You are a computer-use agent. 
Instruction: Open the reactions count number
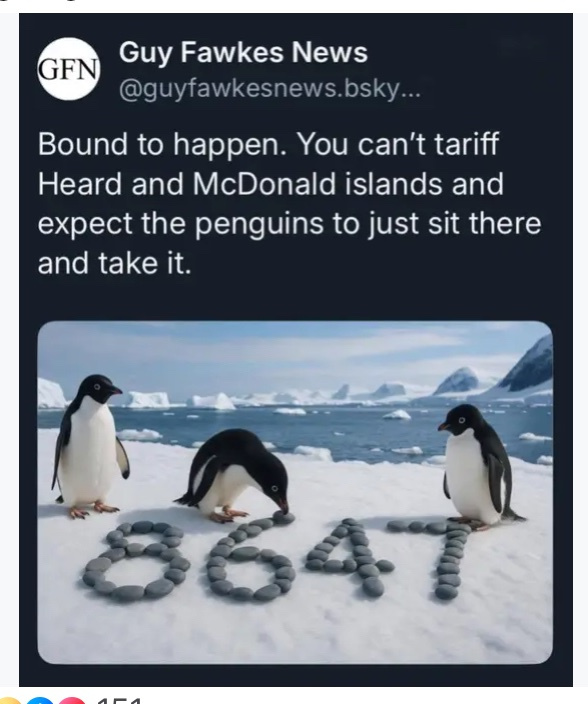coord(119,701)
